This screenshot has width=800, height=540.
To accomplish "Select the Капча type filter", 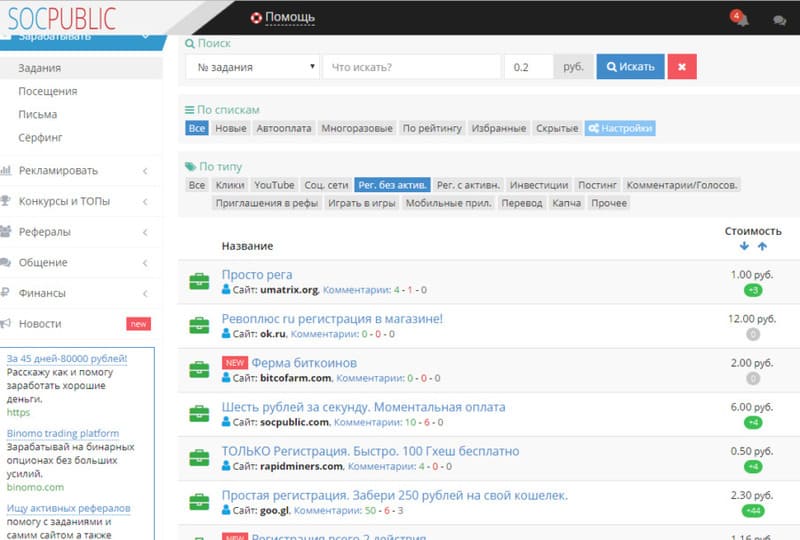I will (x=566, y=203).
